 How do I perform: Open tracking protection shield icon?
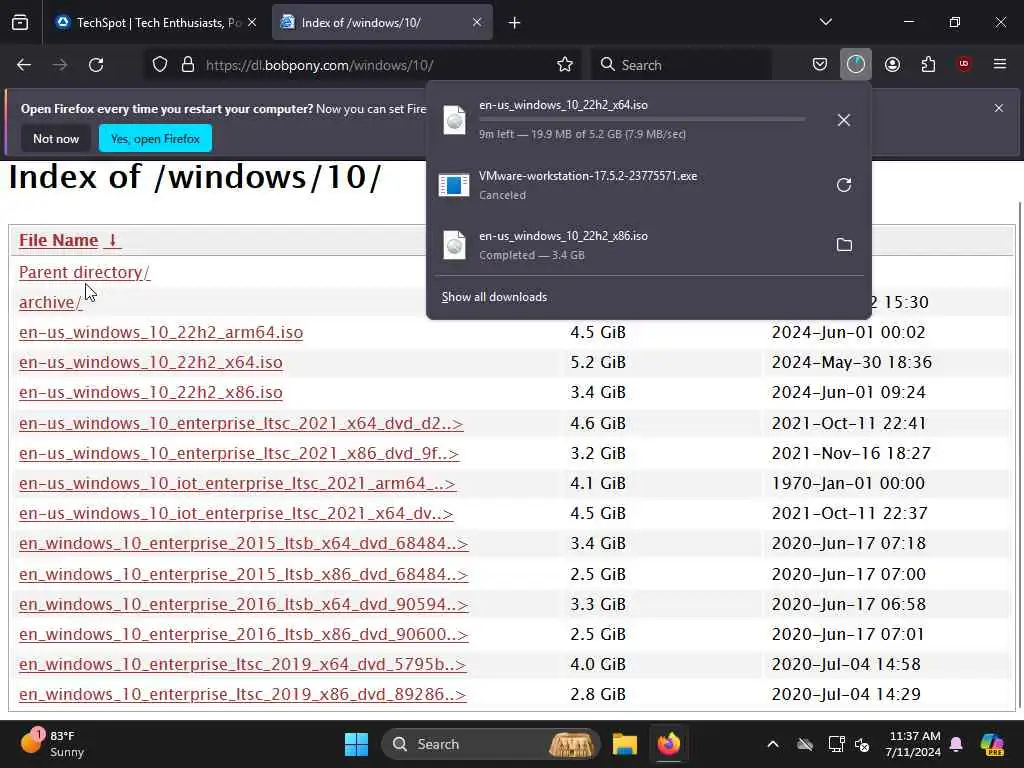(160, 65)
